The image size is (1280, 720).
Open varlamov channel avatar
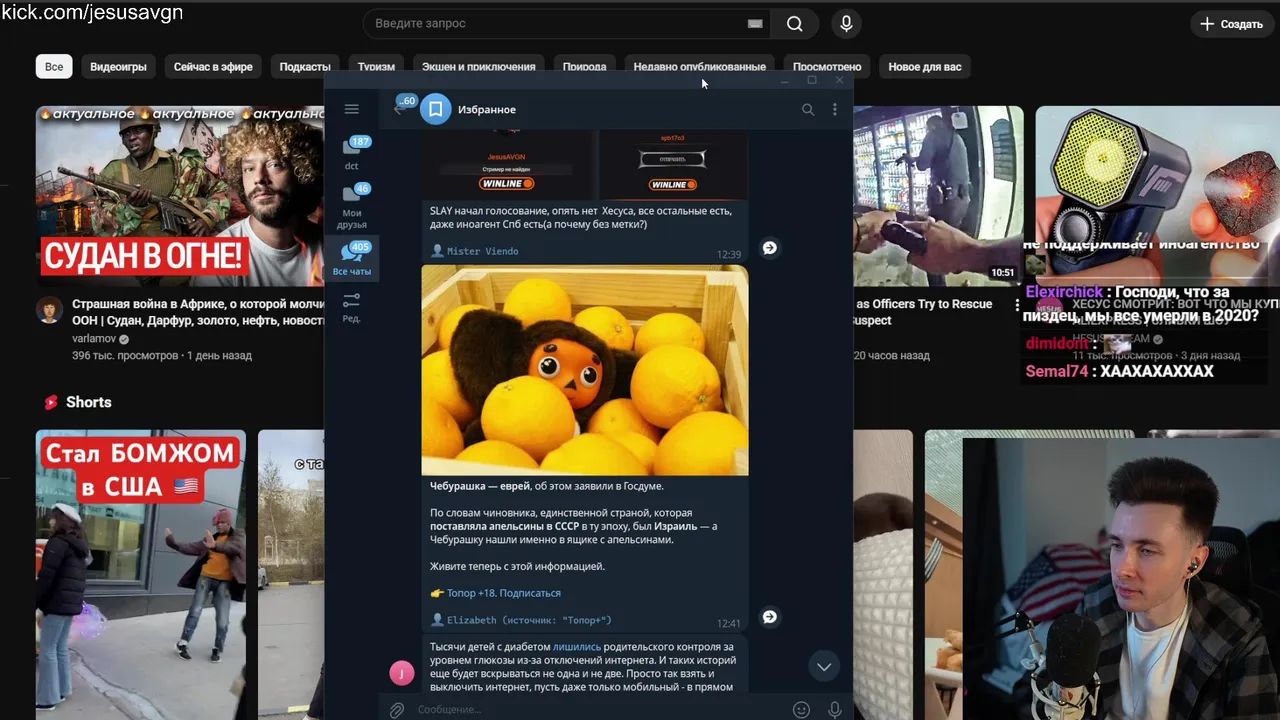tap(49, 310)
